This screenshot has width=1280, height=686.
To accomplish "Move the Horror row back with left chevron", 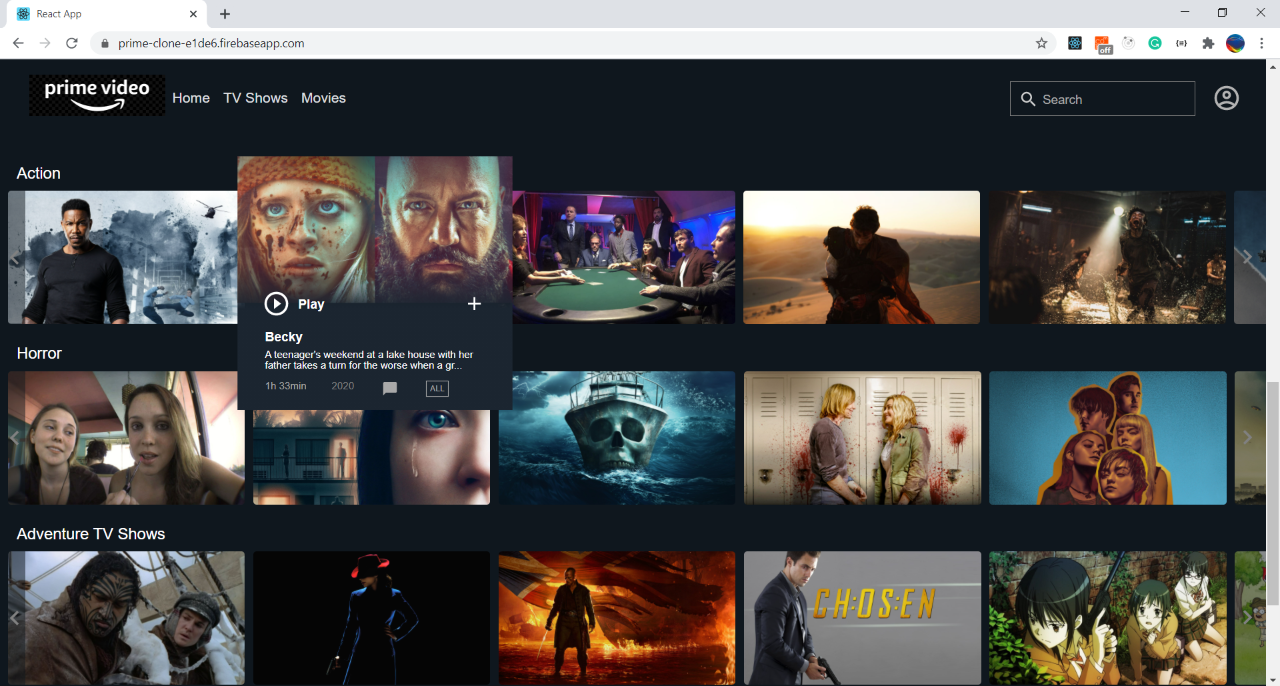I will point(15,438).
